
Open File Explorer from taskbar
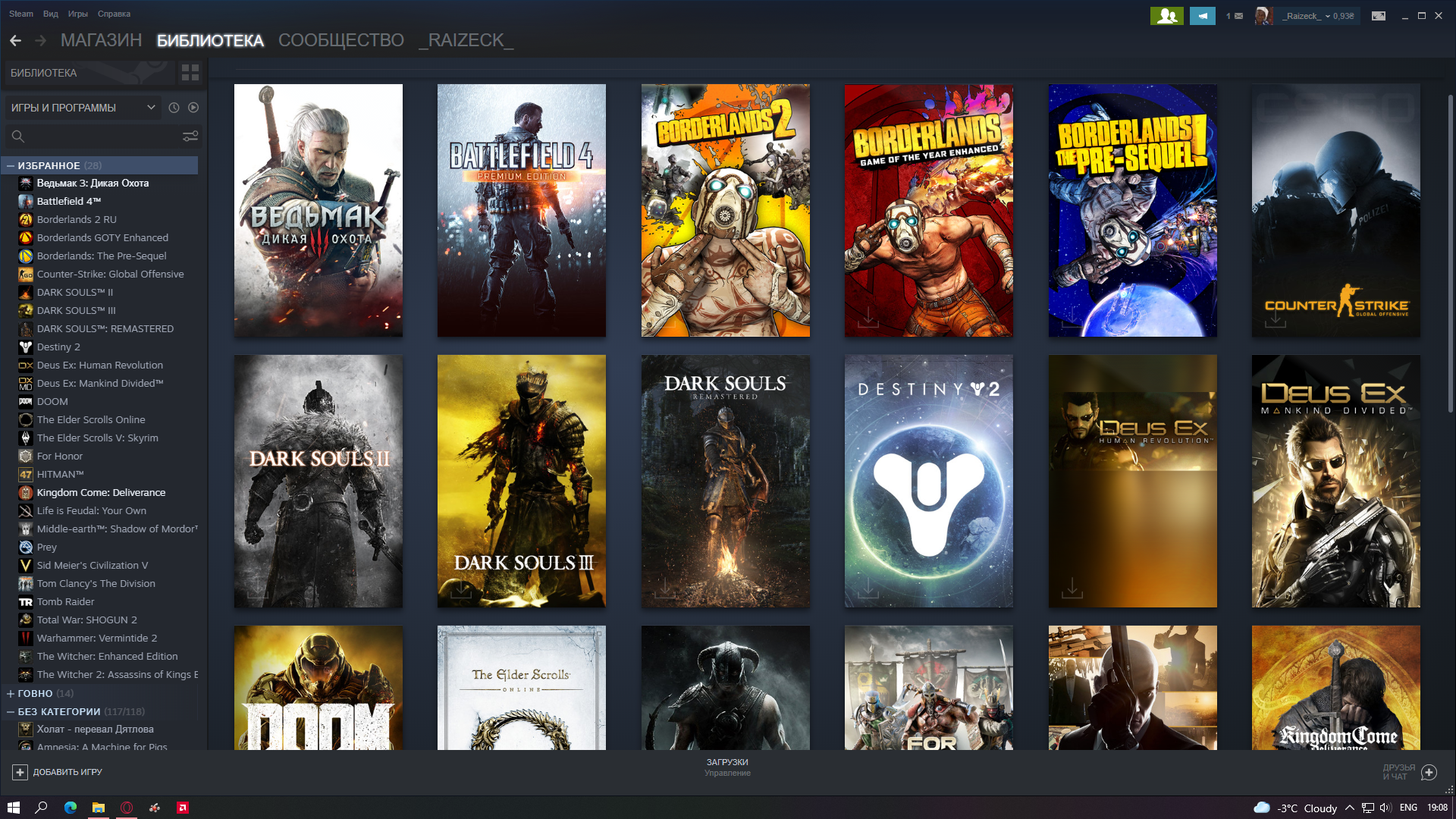click(x=99, y=808)
